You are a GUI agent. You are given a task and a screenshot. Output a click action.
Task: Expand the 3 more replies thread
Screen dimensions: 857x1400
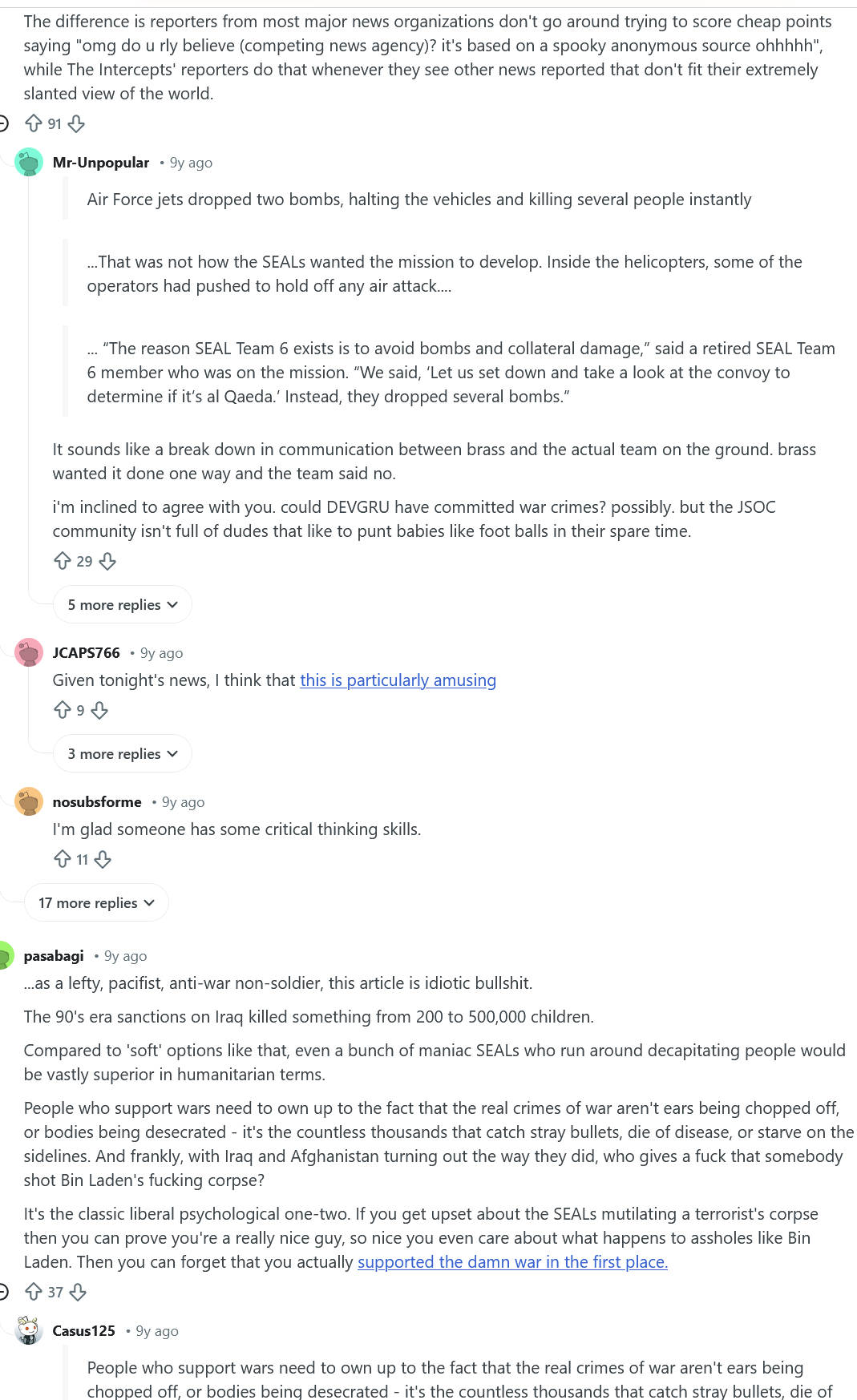pyautogui.click(x=123, y=754)
